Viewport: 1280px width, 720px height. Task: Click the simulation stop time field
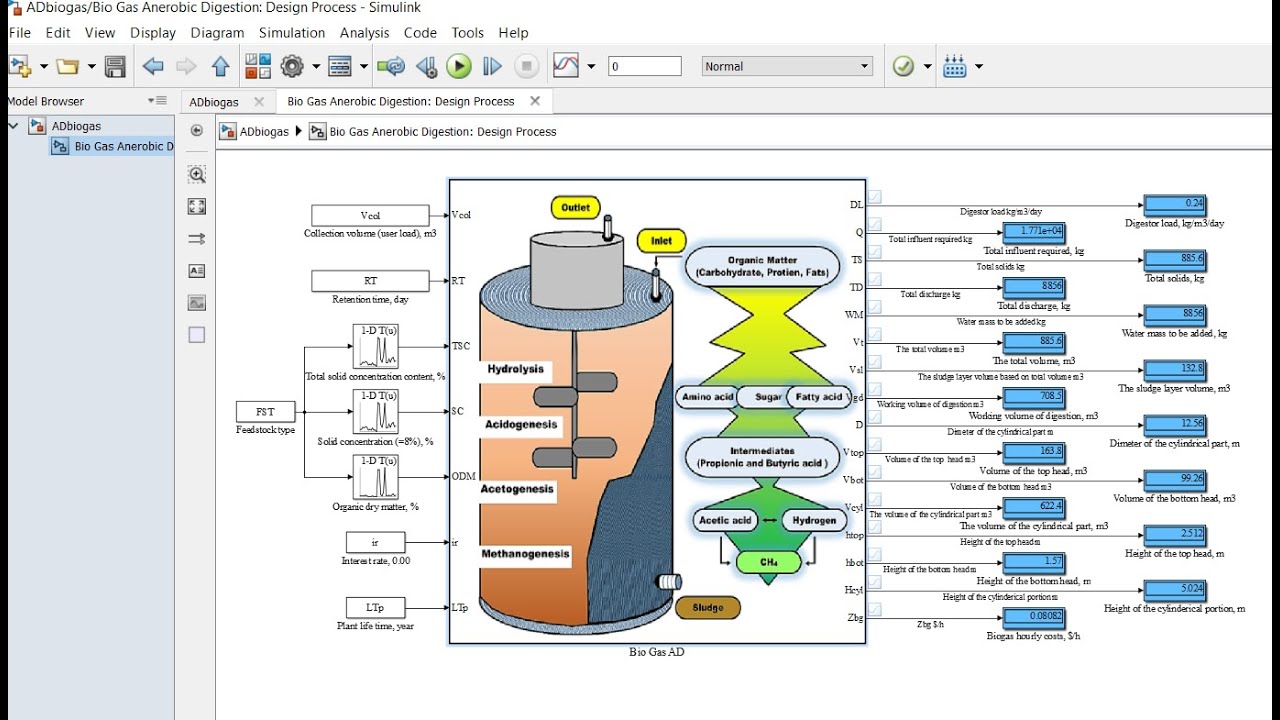tap(645, 66)
